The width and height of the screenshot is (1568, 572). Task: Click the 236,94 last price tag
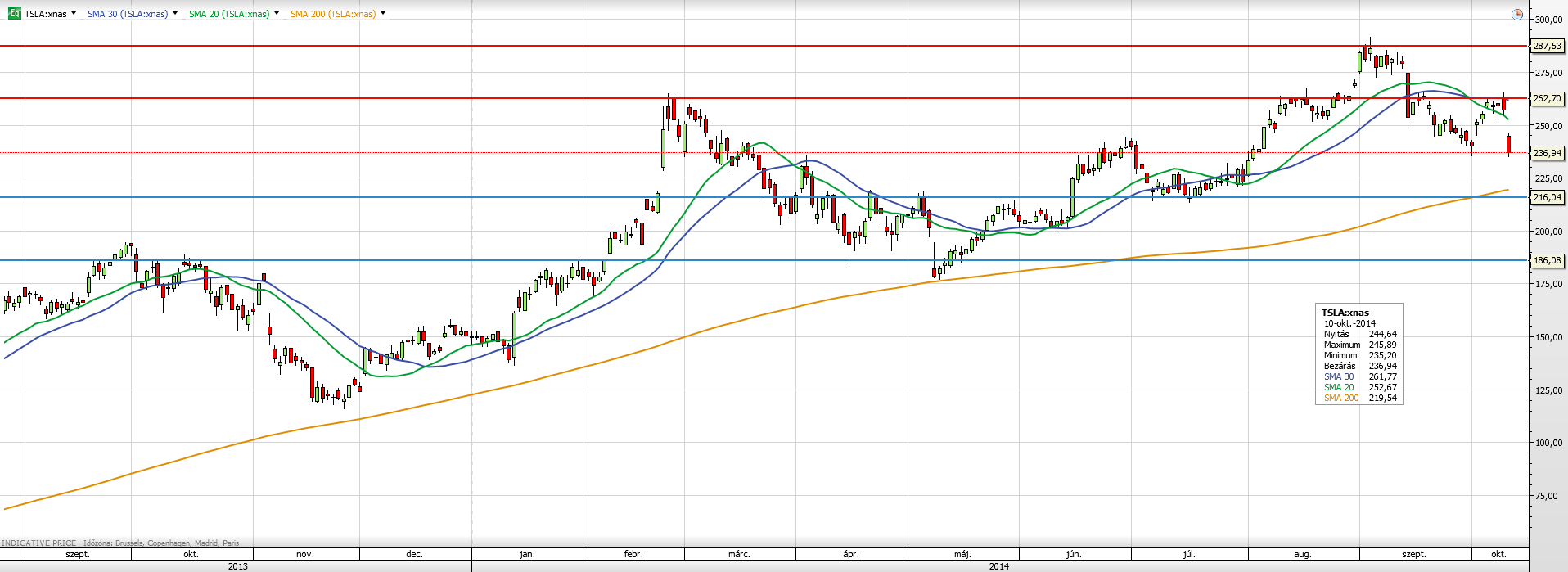[x=1547, y=153]
